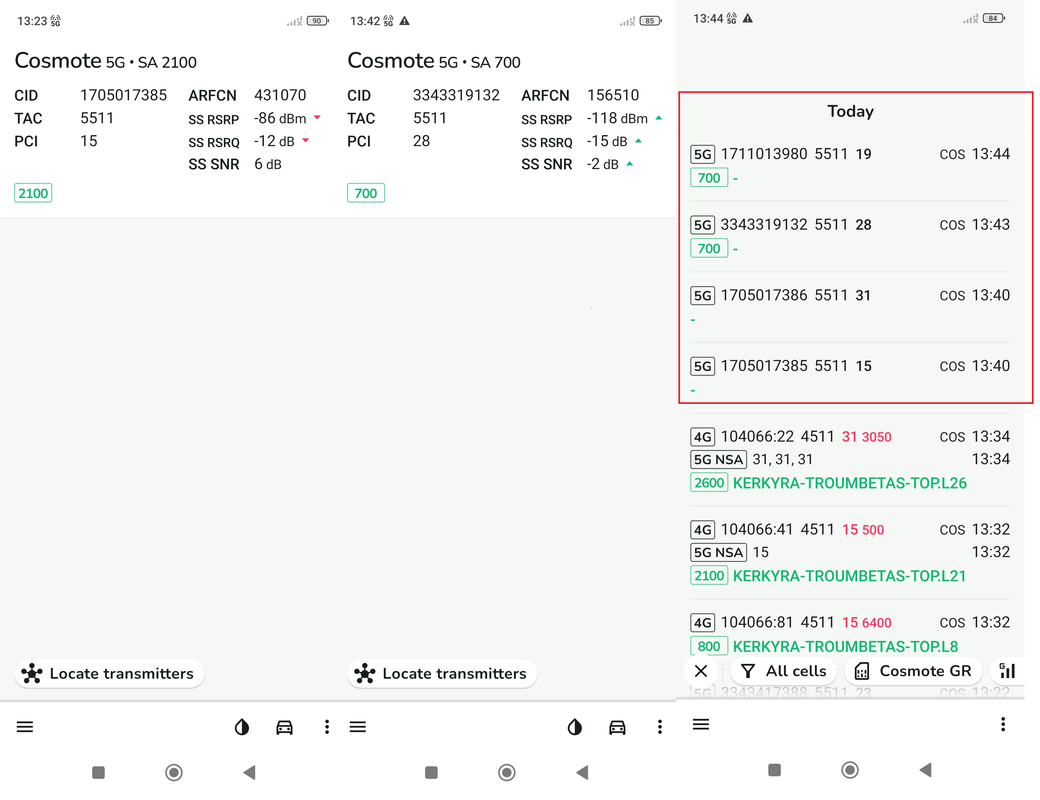Tap SS RSRP value -118 dBm
1040x800 pixels.
(x=617, y=118)
